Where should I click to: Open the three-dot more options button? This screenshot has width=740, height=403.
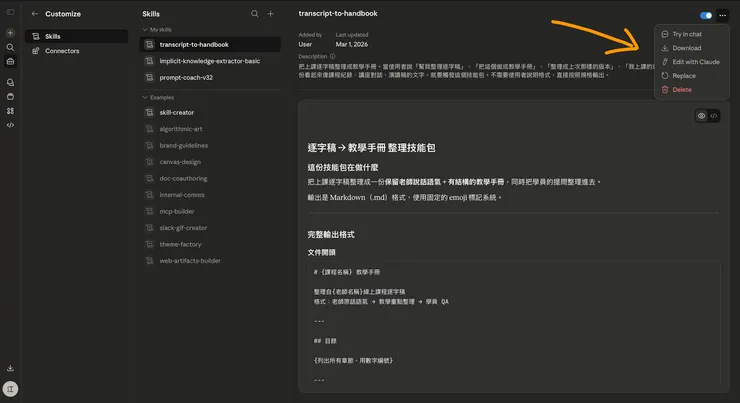point(723,16)
